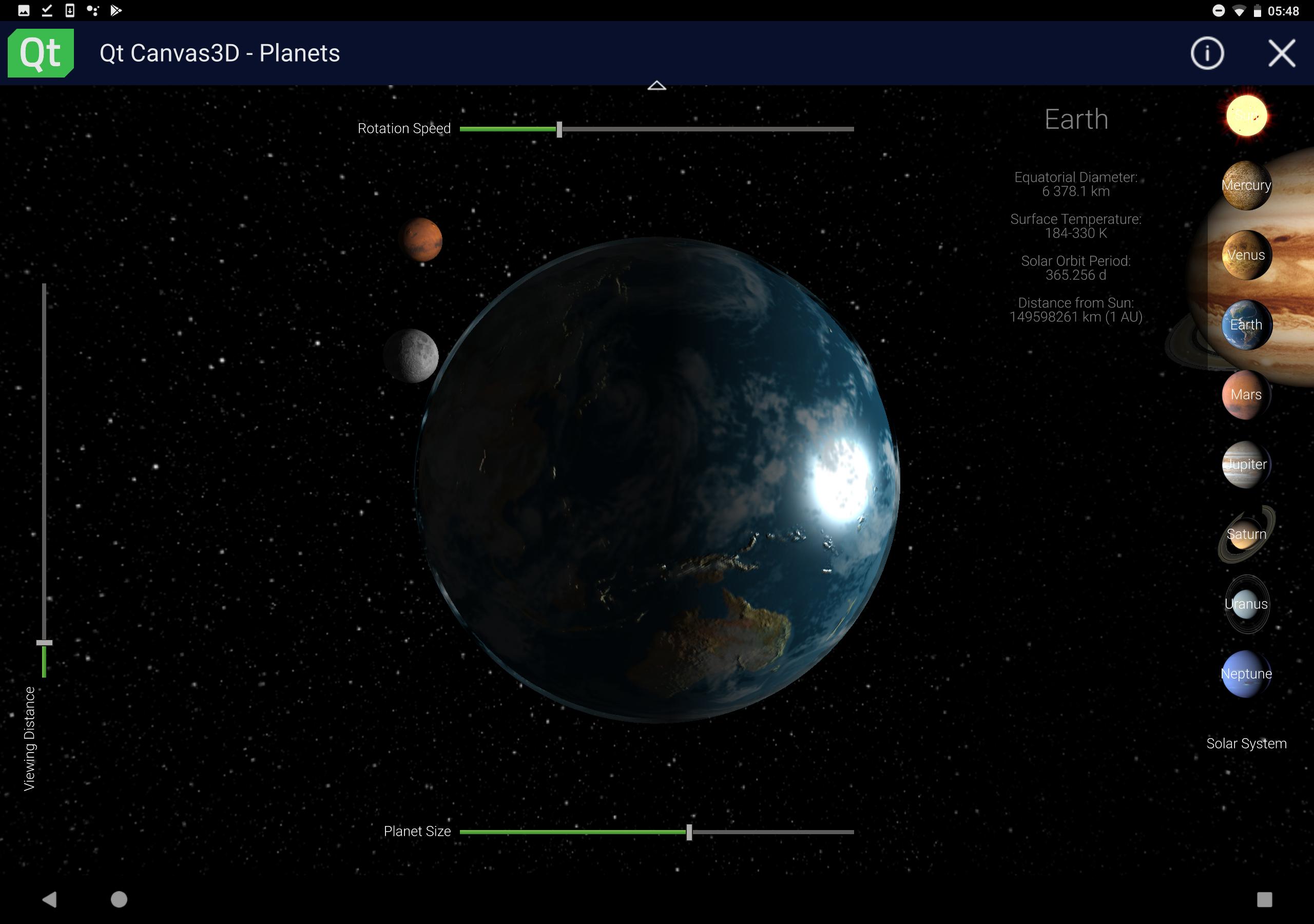The width and height of the screenshot is (1314, 924).
Task: Select Venus from the planet list
Action: click(x=1246, y=255)
